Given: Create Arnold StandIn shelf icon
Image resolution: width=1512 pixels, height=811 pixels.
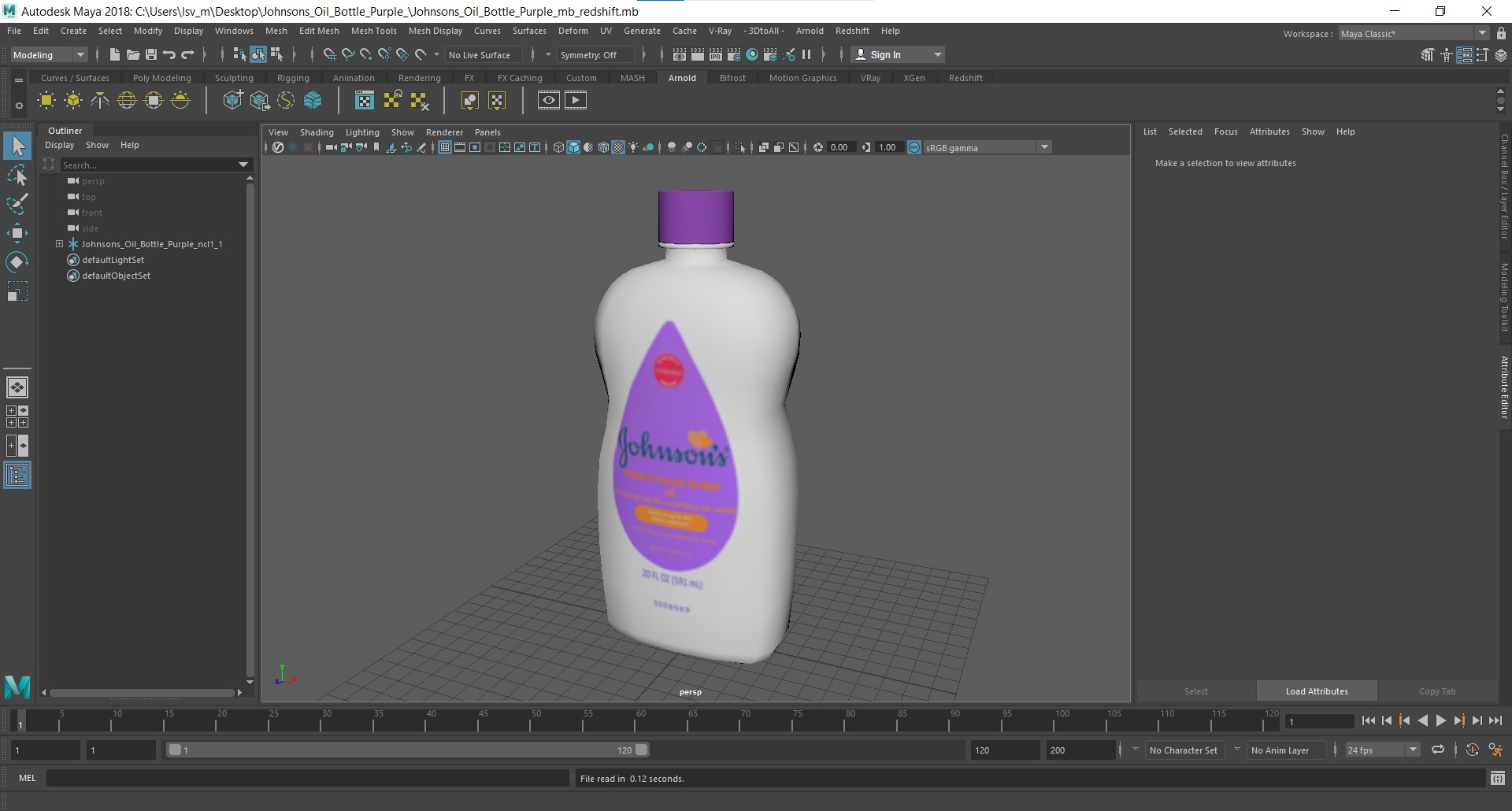Looking at the screenshot, I should 232,100.
